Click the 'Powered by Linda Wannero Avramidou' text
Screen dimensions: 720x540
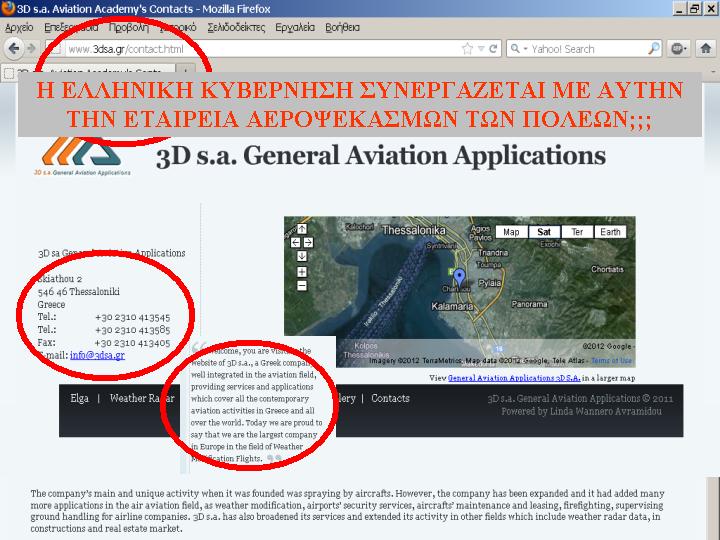point(581,411)
